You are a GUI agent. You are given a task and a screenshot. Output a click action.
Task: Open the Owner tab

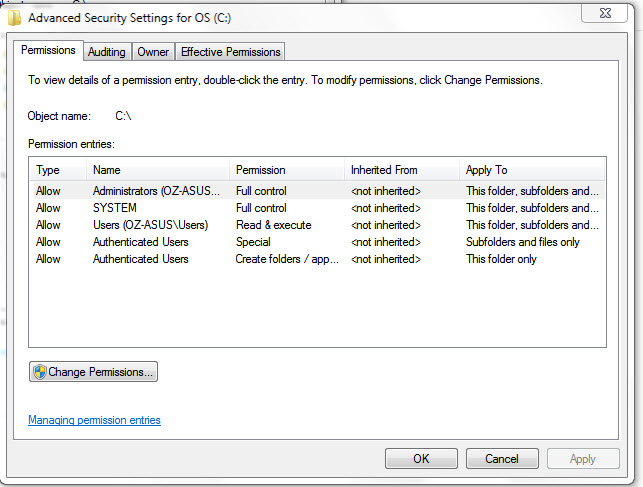click(153, 52)
